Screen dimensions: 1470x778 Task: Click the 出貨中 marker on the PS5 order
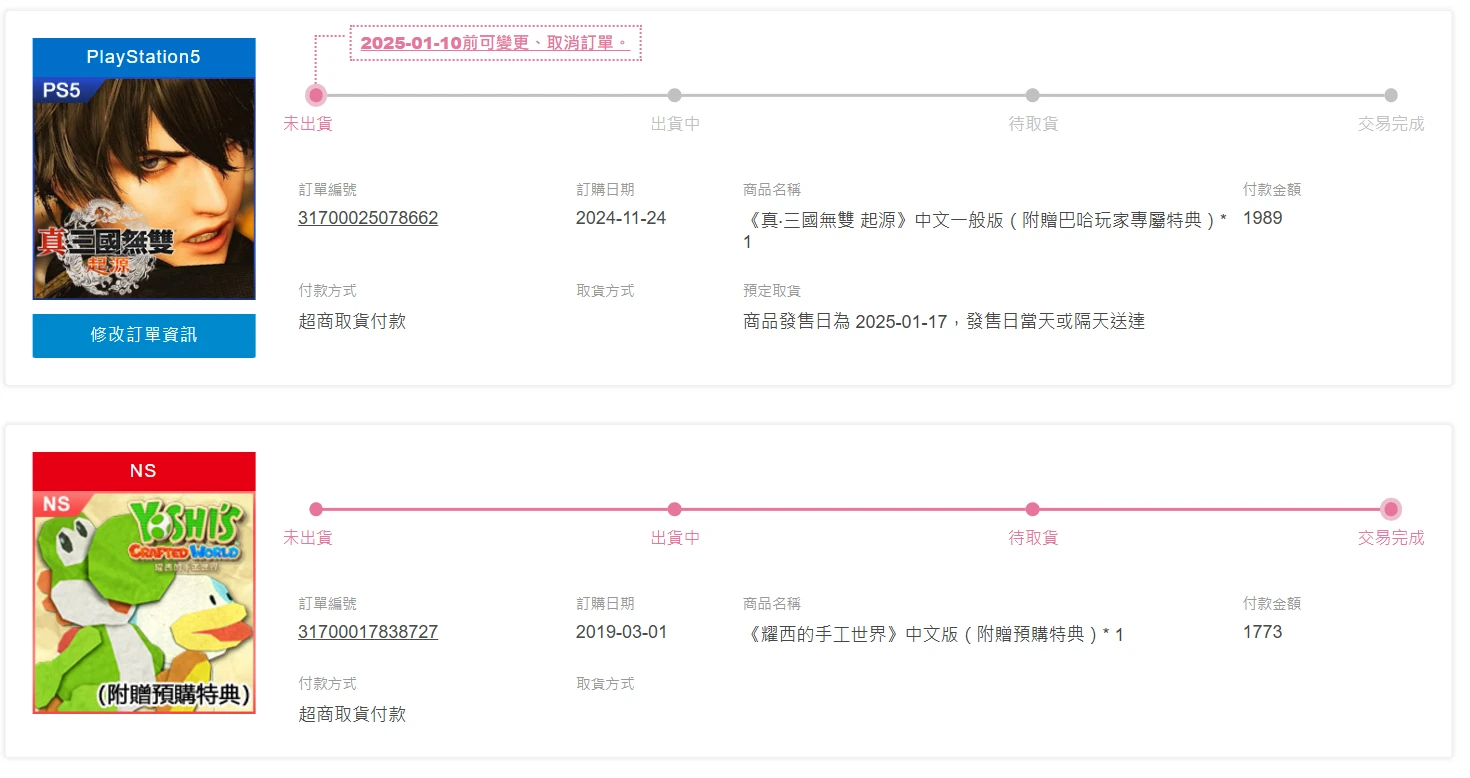tap(675, 95)
